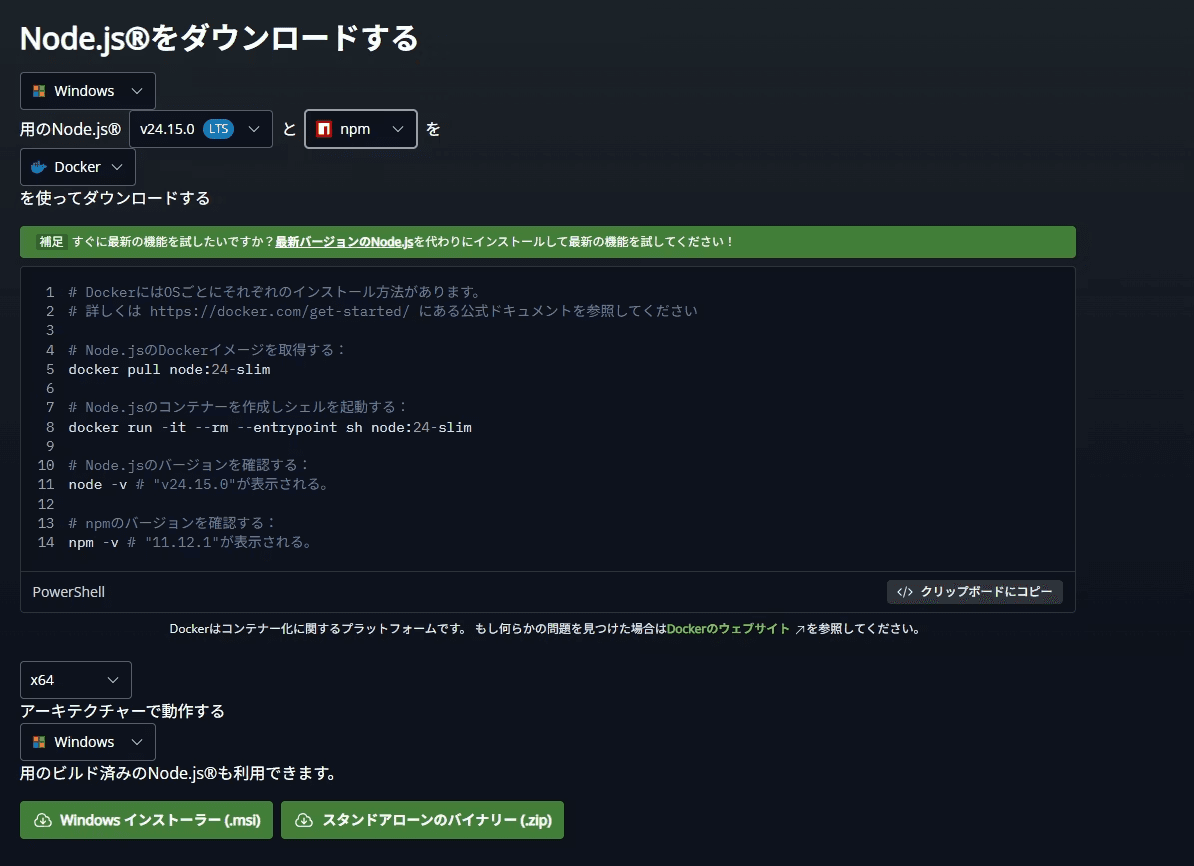1194x866 pixels.
Task: Click download cloud icon on .msi button
Action: click(x=43, y=820)
